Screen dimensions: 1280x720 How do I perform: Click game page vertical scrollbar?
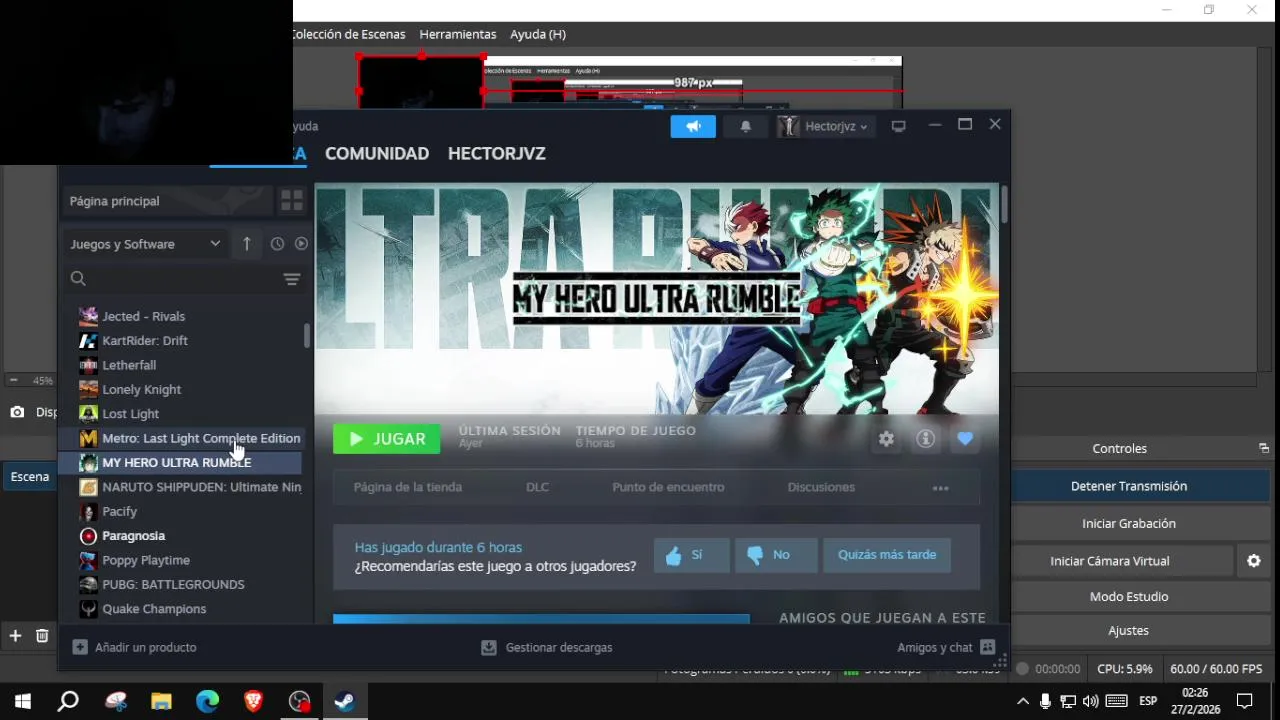coord(1004,204)
